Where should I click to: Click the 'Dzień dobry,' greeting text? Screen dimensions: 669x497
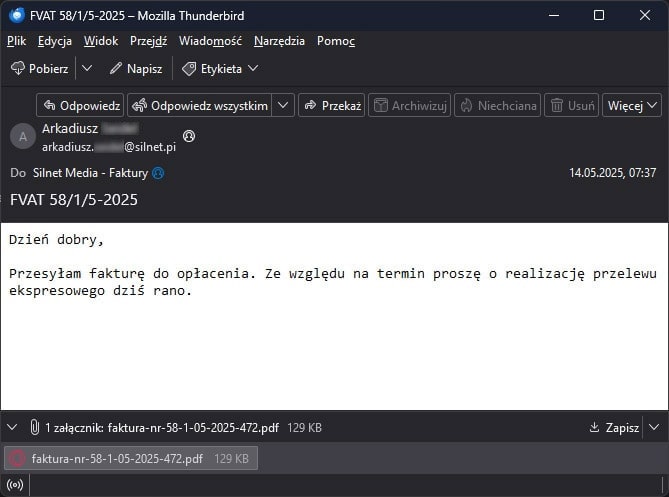click(x=56, y=240)
